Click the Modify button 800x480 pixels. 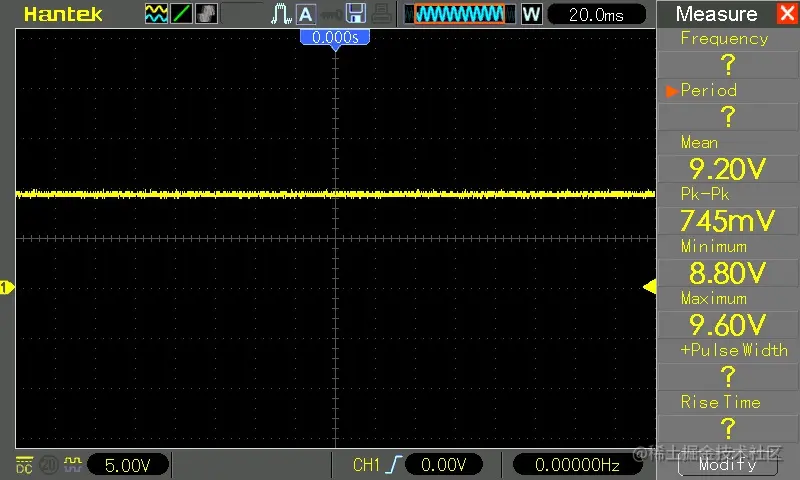tap(728, 464)
